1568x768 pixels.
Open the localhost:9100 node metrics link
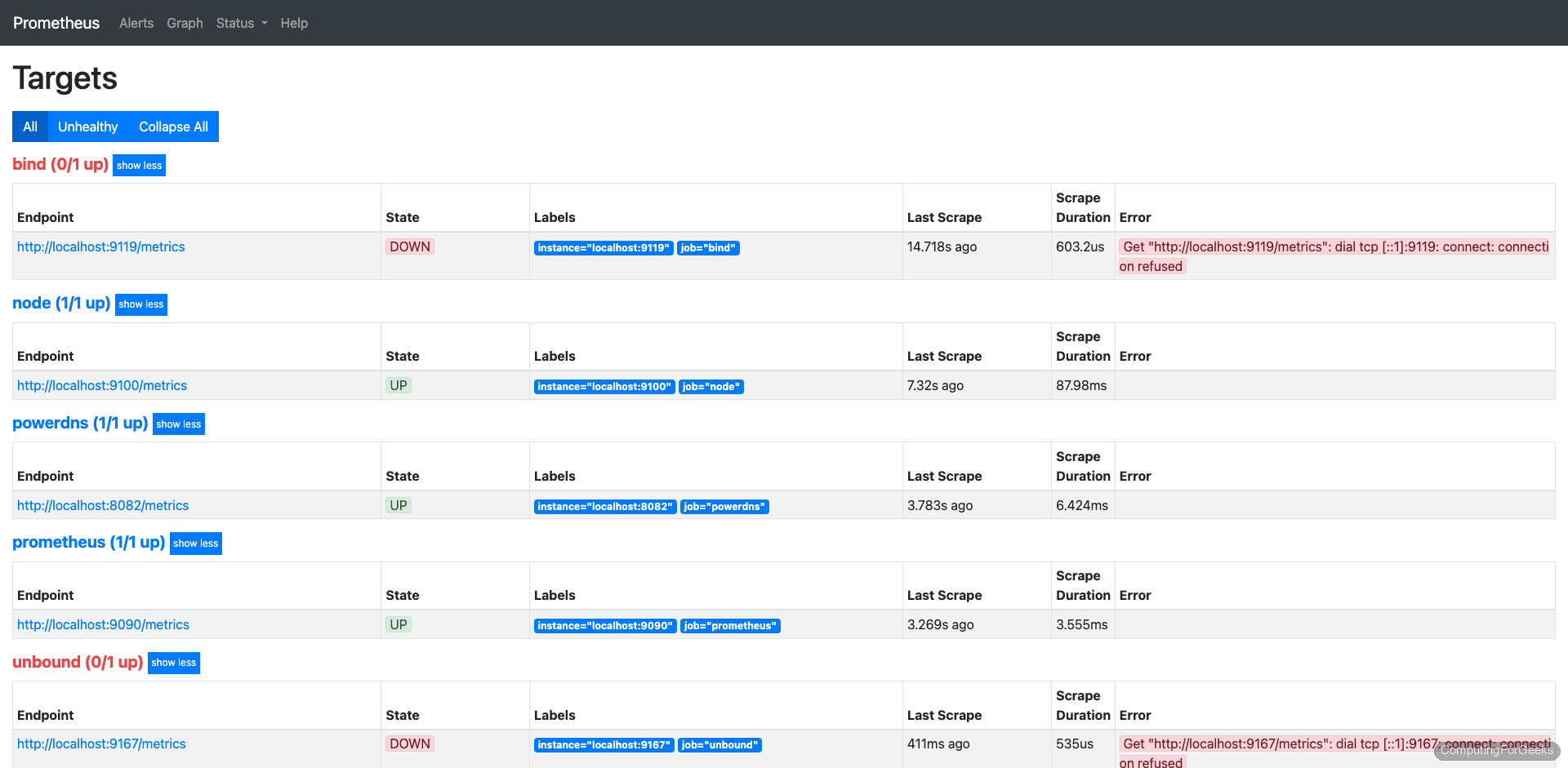click(101, 385)
